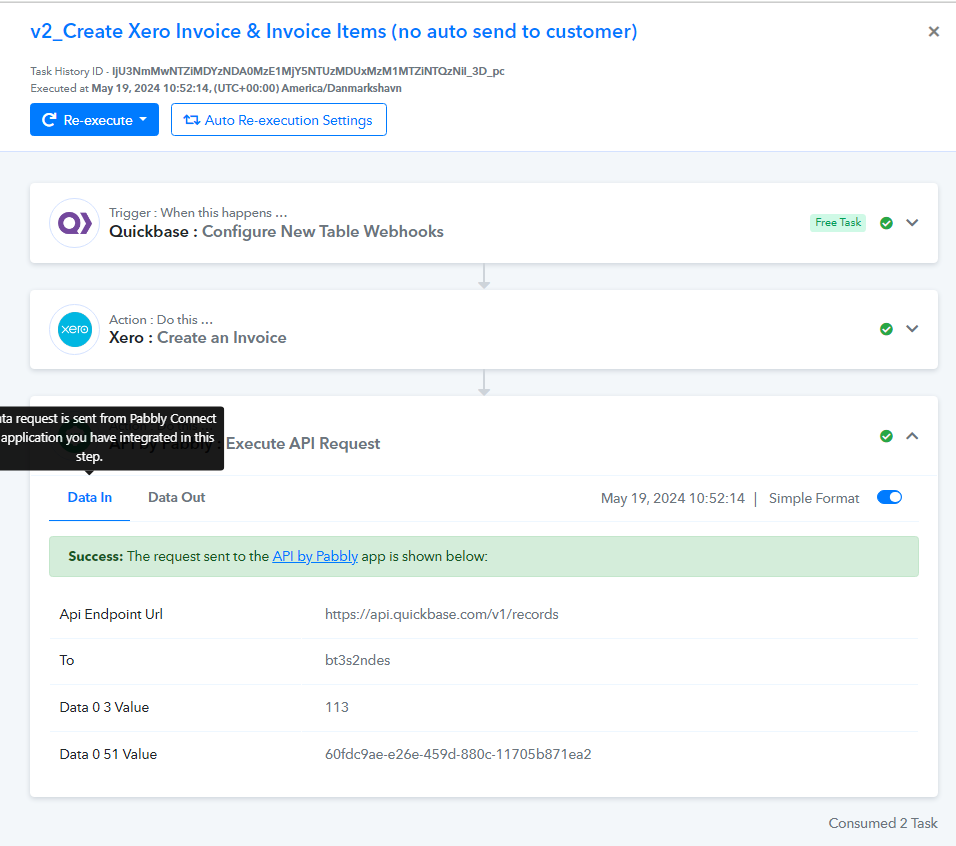Close the task history dialog
The height and width of the screenshot is (846, 956).
933,32
